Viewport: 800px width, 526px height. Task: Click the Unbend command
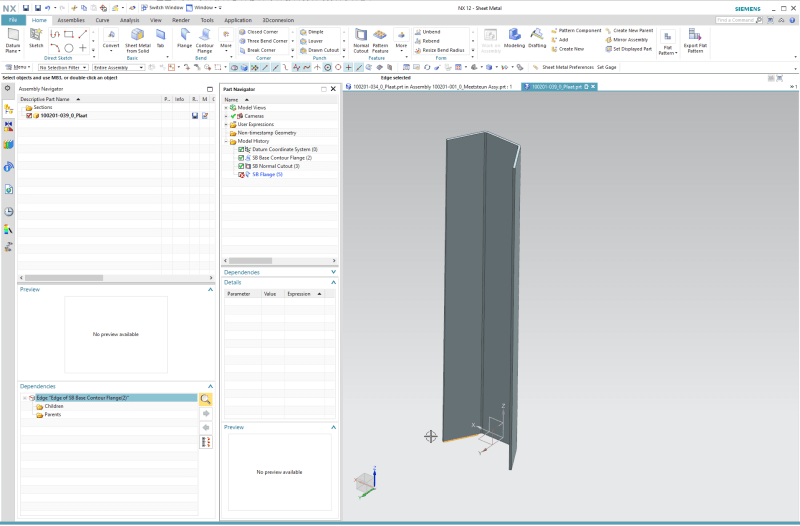click(x=428, y=32)
